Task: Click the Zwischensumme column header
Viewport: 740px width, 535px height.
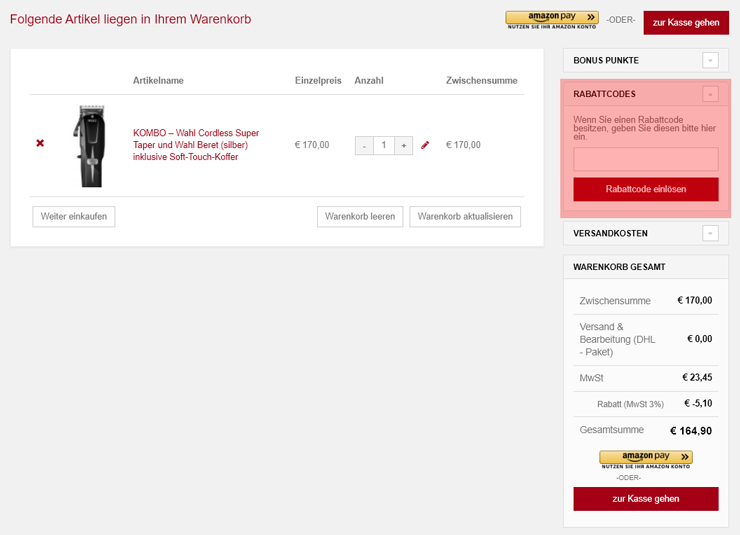Action: tap(481, 81)
